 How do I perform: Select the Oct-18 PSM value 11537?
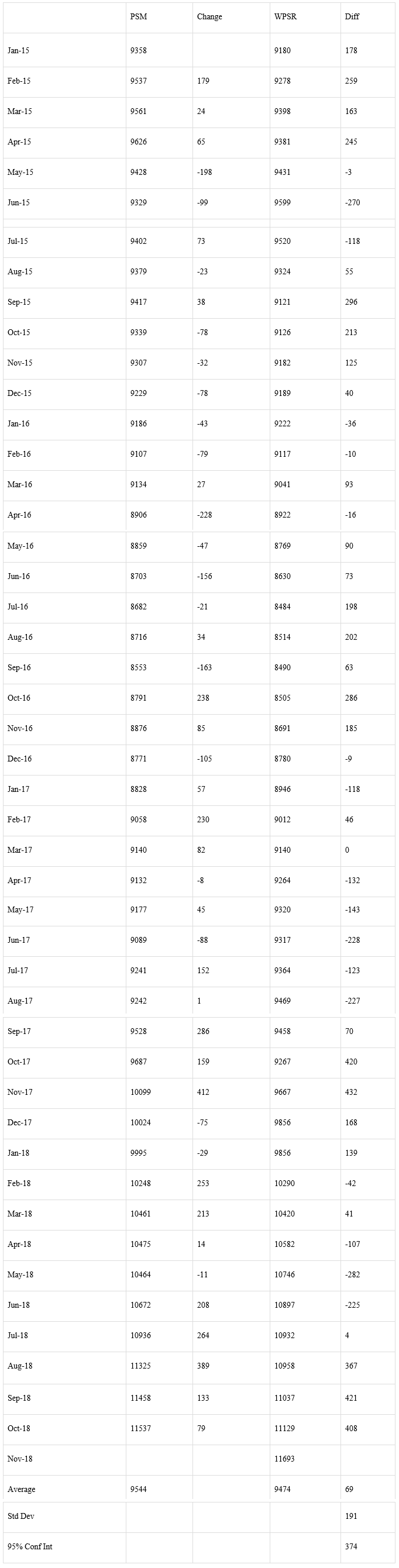tap(140, 1428)
